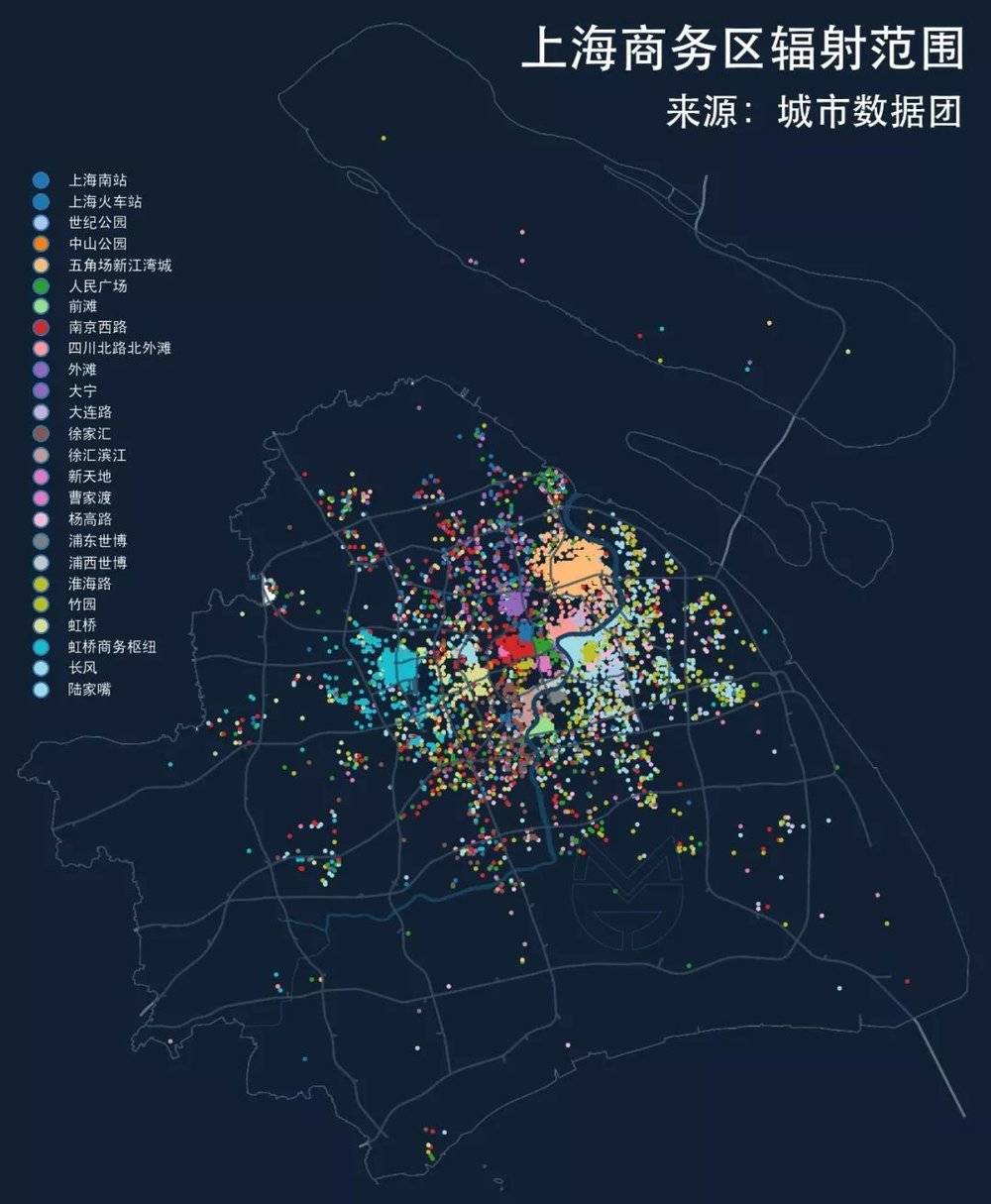Screen dimensions: 991x1204
Task: Select the legend dot for 五角场新江湾城
Action: click(x=41, y=266)
